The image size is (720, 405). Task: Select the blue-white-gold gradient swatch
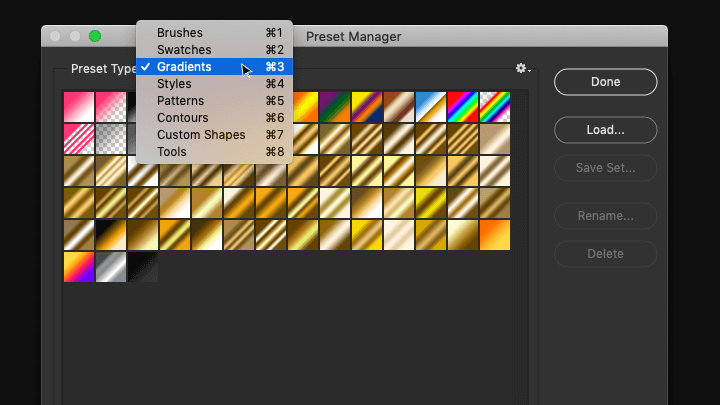tap(431, 107)
